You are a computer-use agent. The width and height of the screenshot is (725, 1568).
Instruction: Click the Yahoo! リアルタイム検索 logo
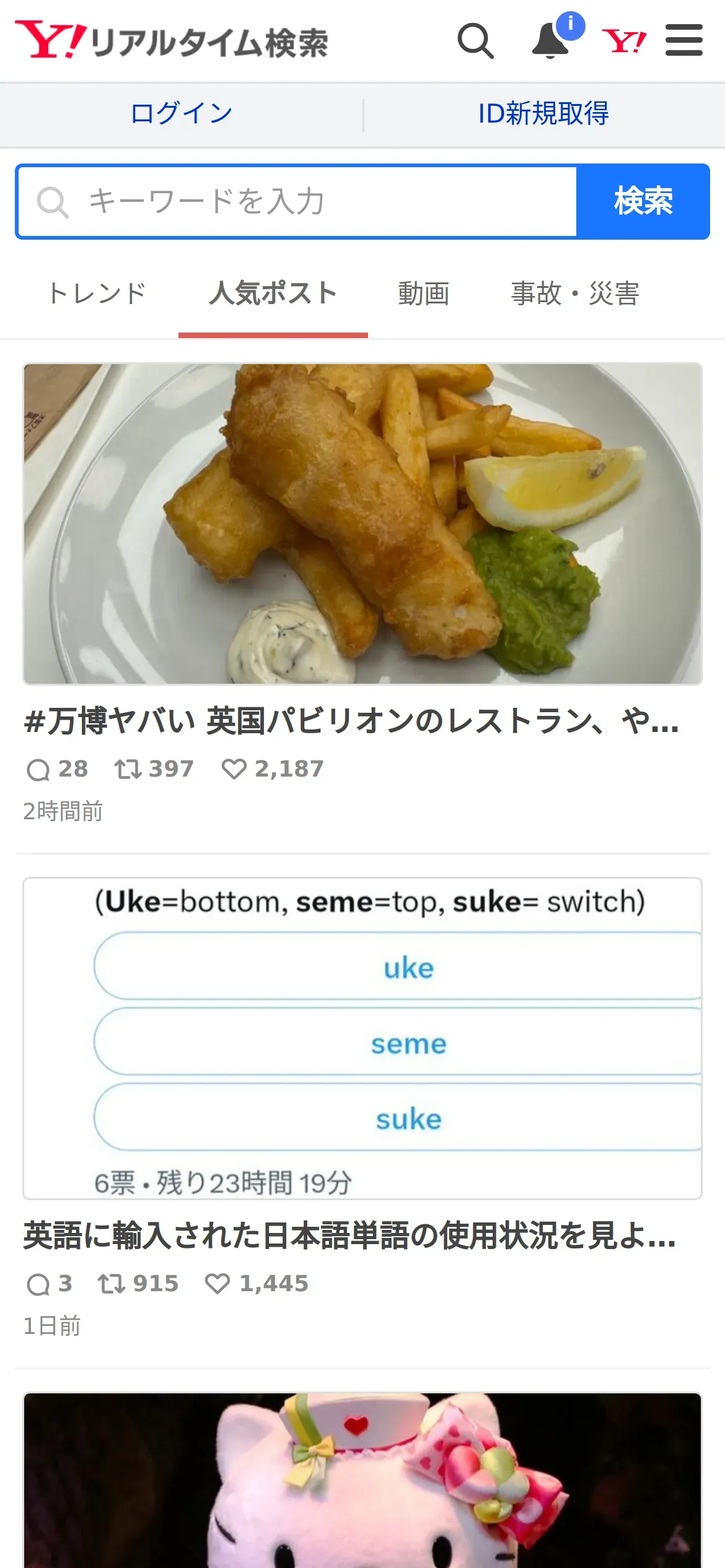click(172, 40)
